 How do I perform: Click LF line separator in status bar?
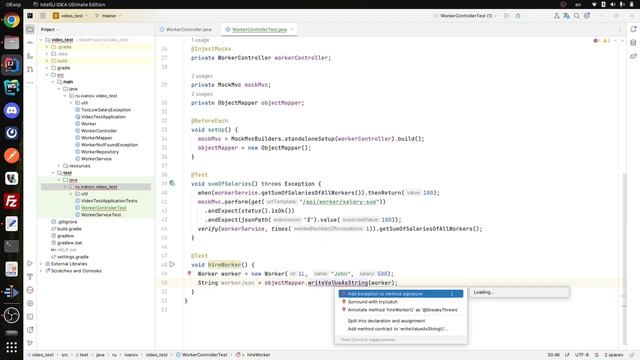(567, 355)
